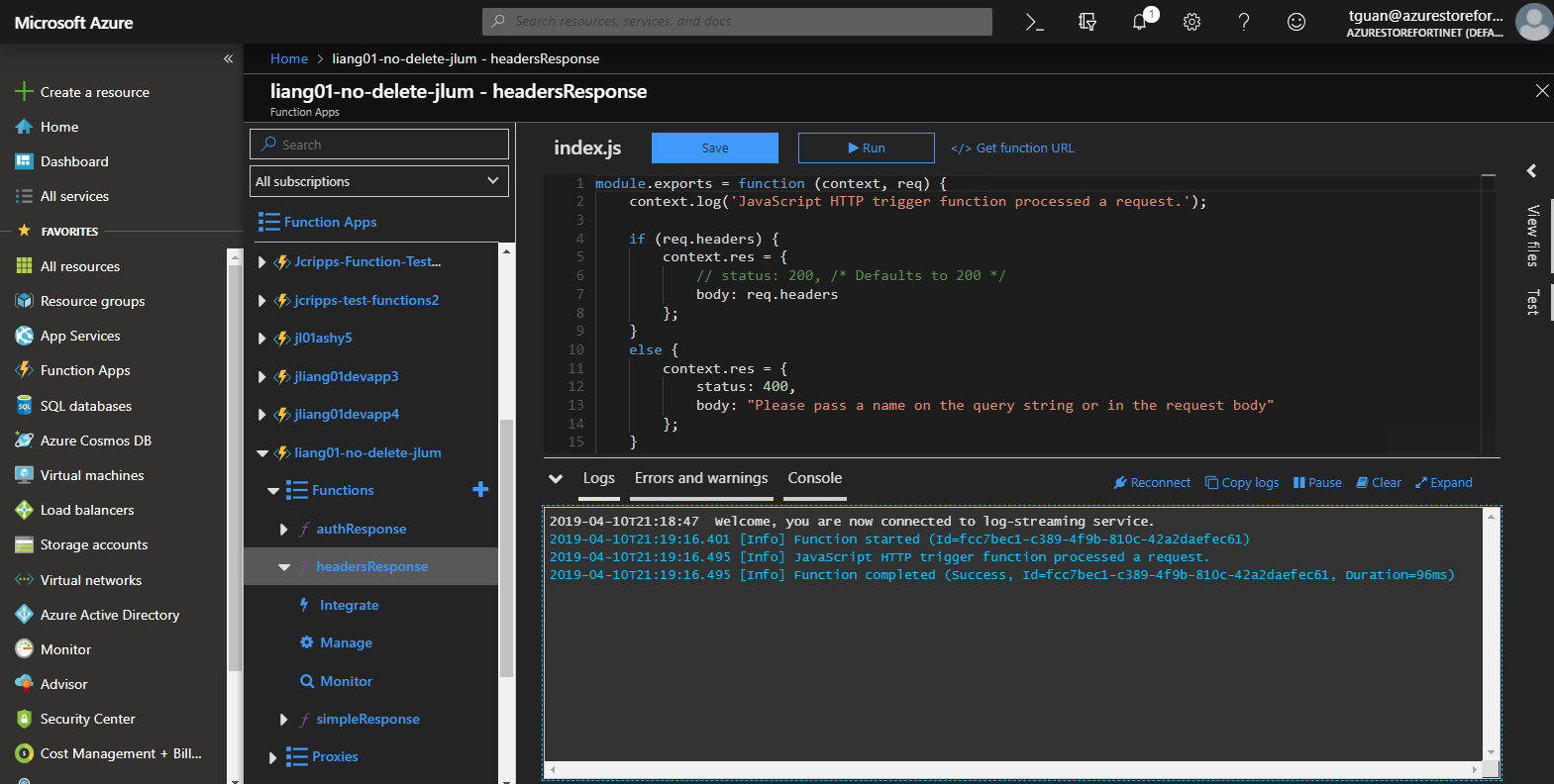
Task: Copy logs from the log toolbar
Action: (1242, 483)
